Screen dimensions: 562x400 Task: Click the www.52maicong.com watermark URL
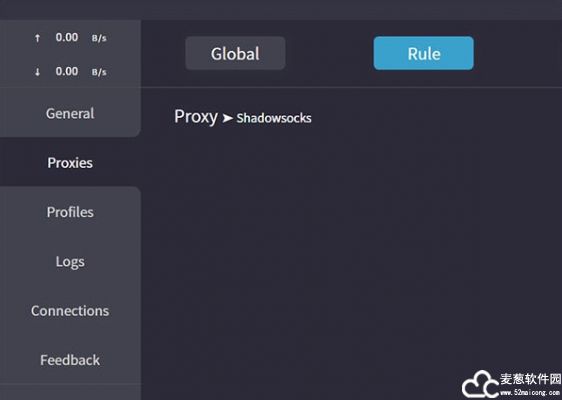(530, 392)
